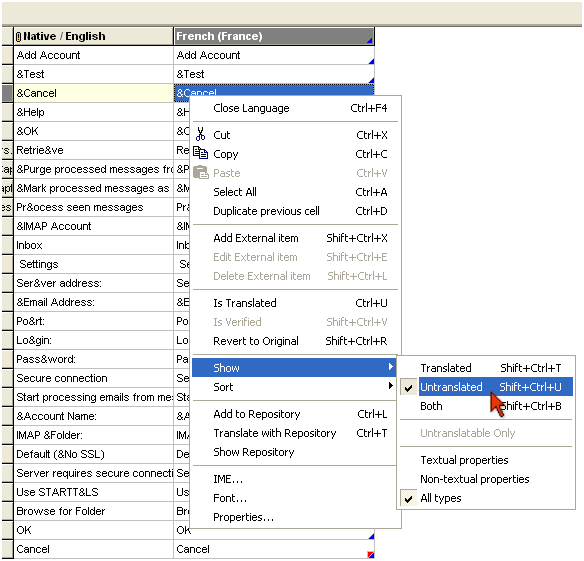Image resolution: width=584 pixels, height=561 pixels.
Task: Click the Cut scissors icon
Action: [200, 134]
